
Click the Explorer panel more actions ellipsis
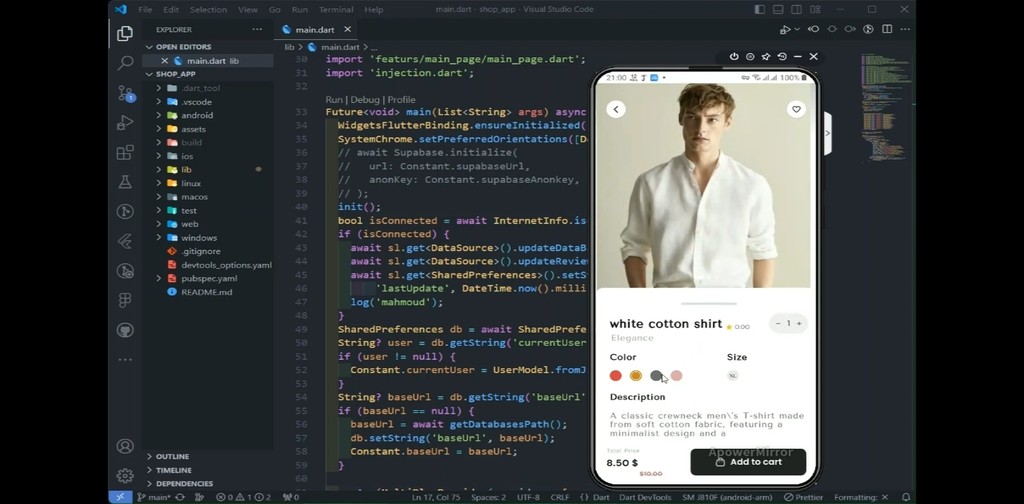(x=257, y=29)
